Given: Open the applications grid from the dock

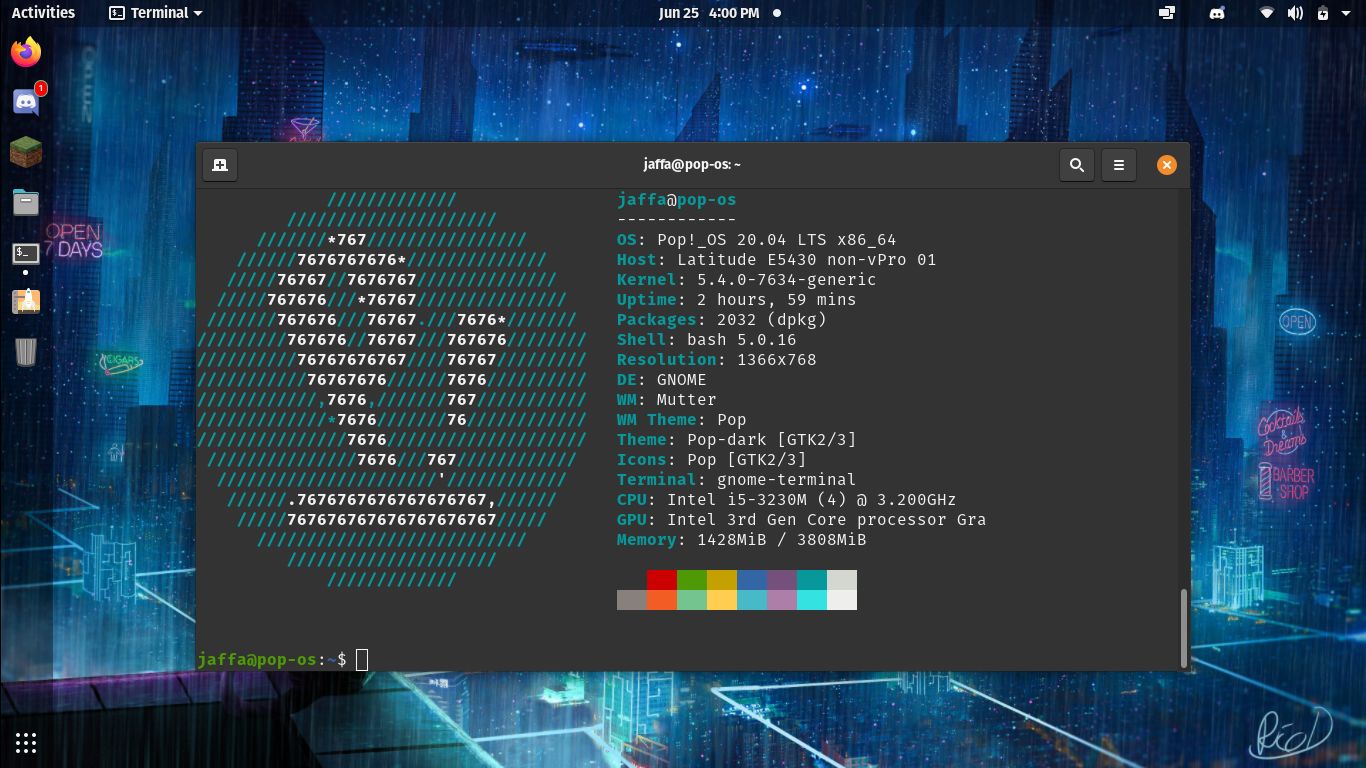Looking at the screenshot, I should 25,742.
